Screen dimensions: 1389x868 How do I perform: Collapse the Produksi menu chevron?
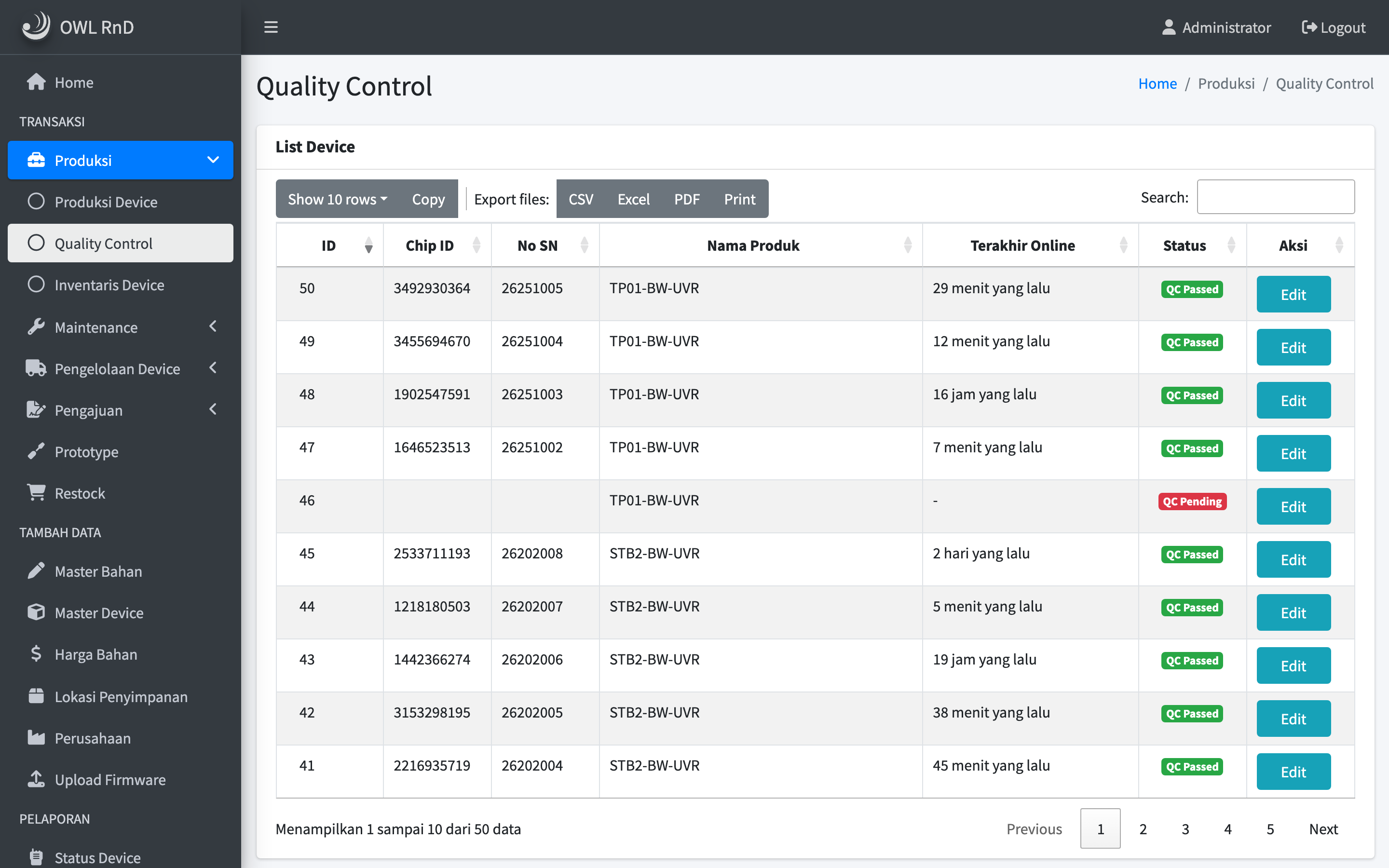[x=213, y=160]
